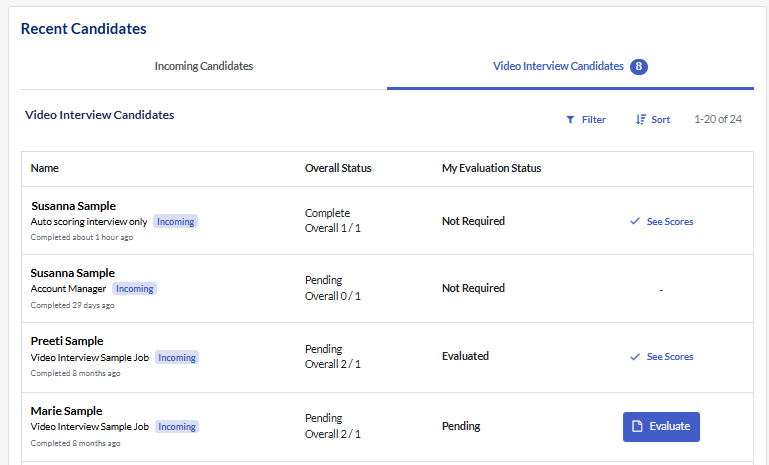769x465 pixels.
Task: Open Susanna Sample Account Manager candidate
Action: coord(73,273)
